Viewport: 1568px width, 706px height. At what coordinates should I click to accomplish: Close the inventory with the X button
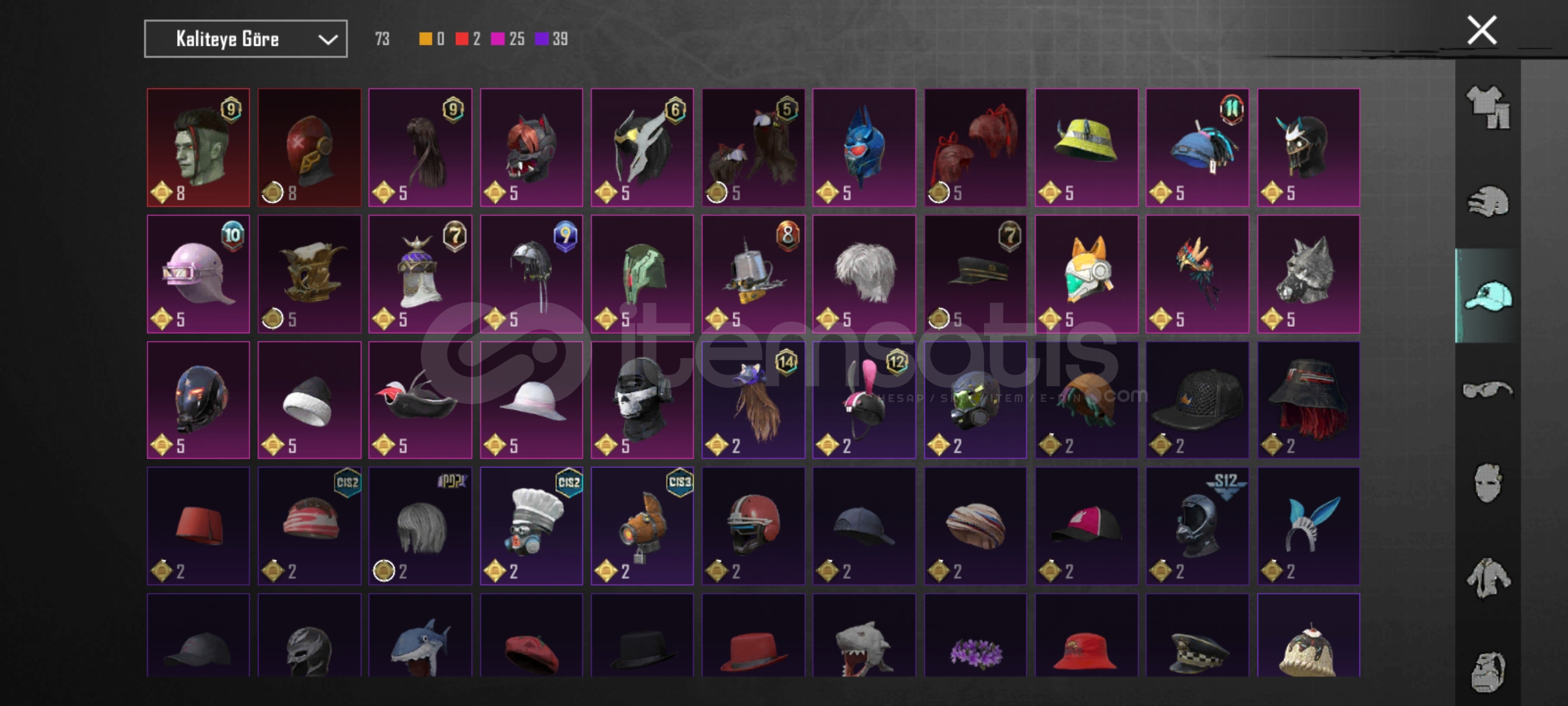[x=1482, y=31]
